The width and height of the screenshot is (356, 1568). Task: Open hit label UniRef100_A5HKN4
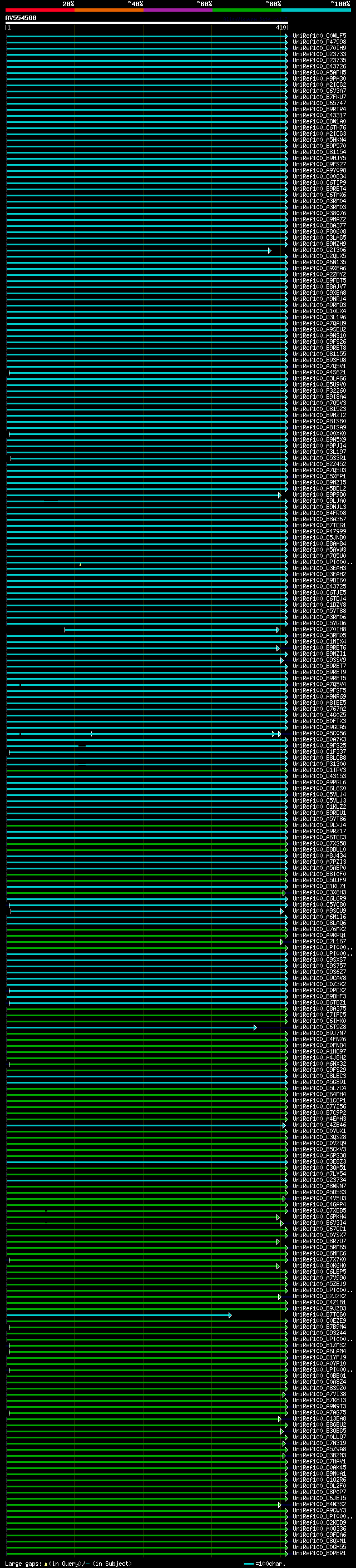point(319,140)
